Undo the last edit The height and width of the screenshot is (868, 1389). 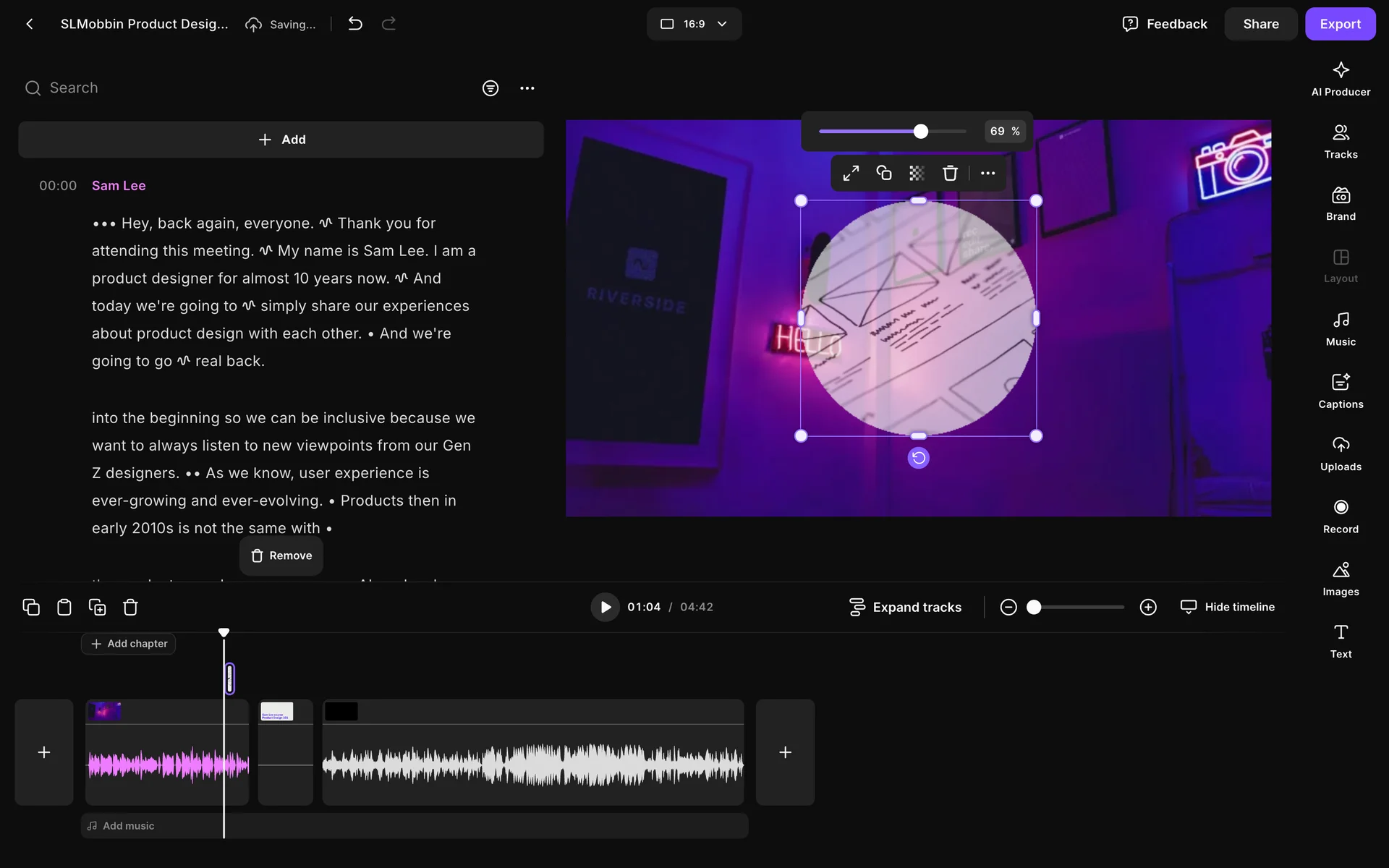pos(354,24)
